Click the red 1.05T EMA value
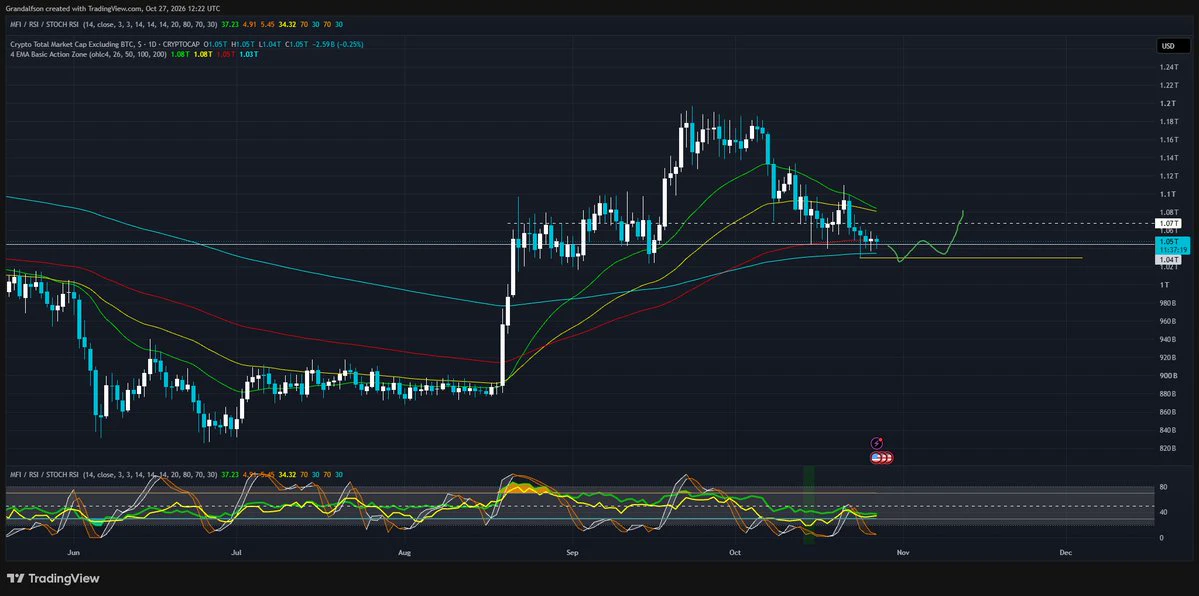 (226, 54)
